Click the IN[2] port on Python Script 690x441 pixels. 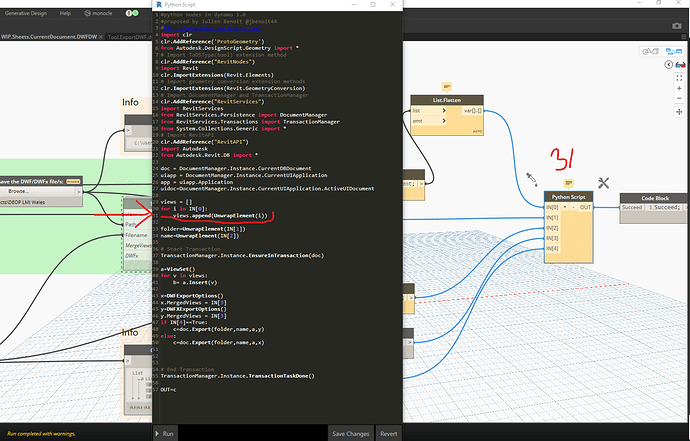552,228
